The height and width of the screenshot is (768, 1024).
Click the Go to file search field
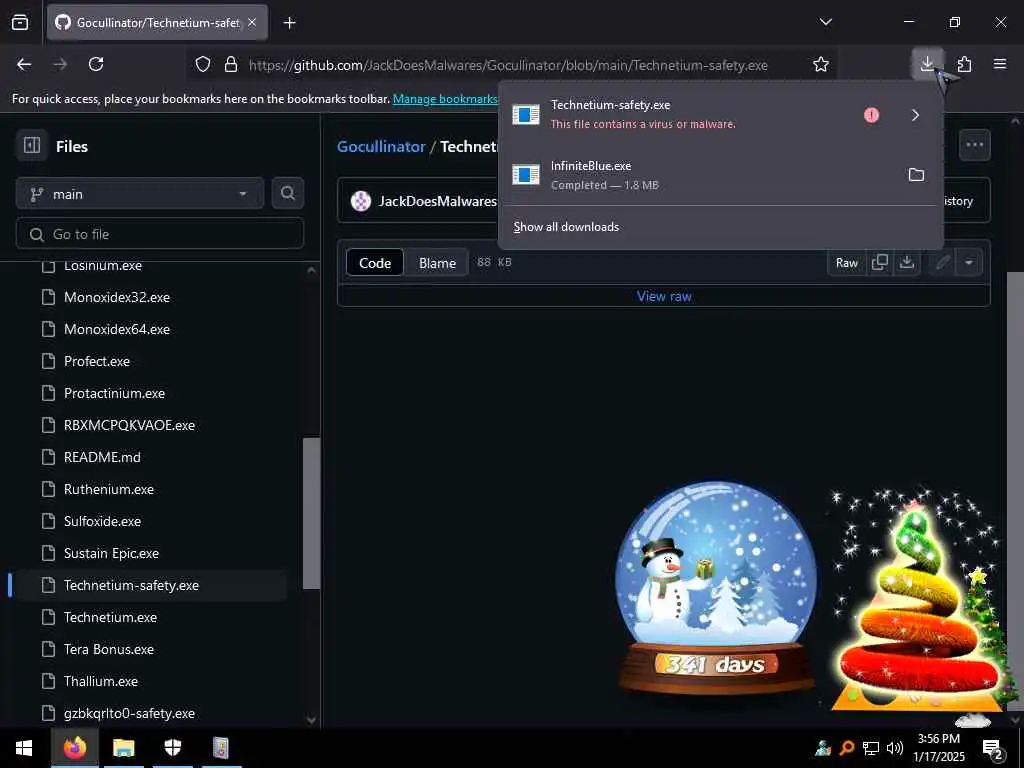[x=160, y=234]
